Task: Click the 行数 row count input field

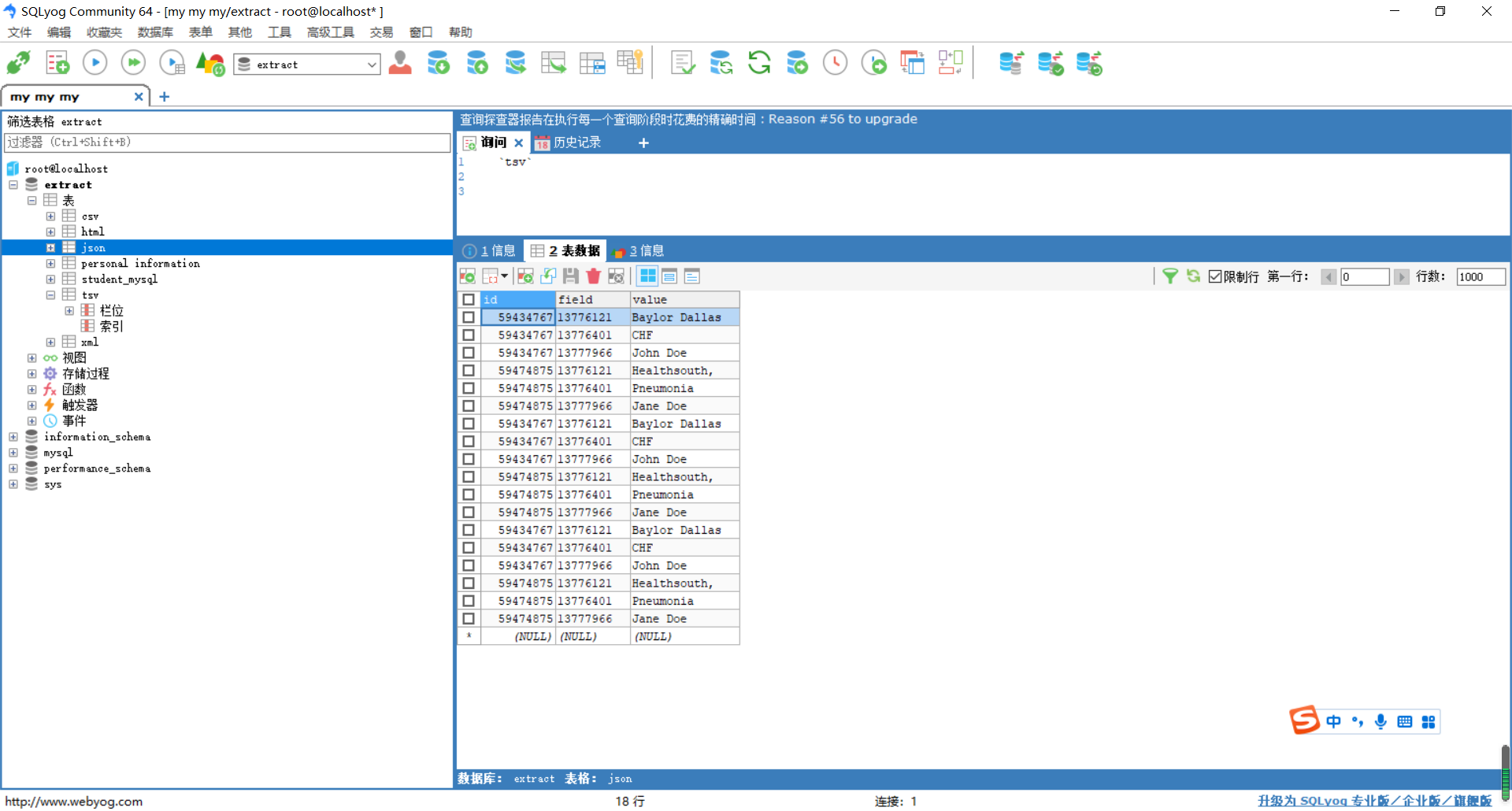Action: point(1480,276)
